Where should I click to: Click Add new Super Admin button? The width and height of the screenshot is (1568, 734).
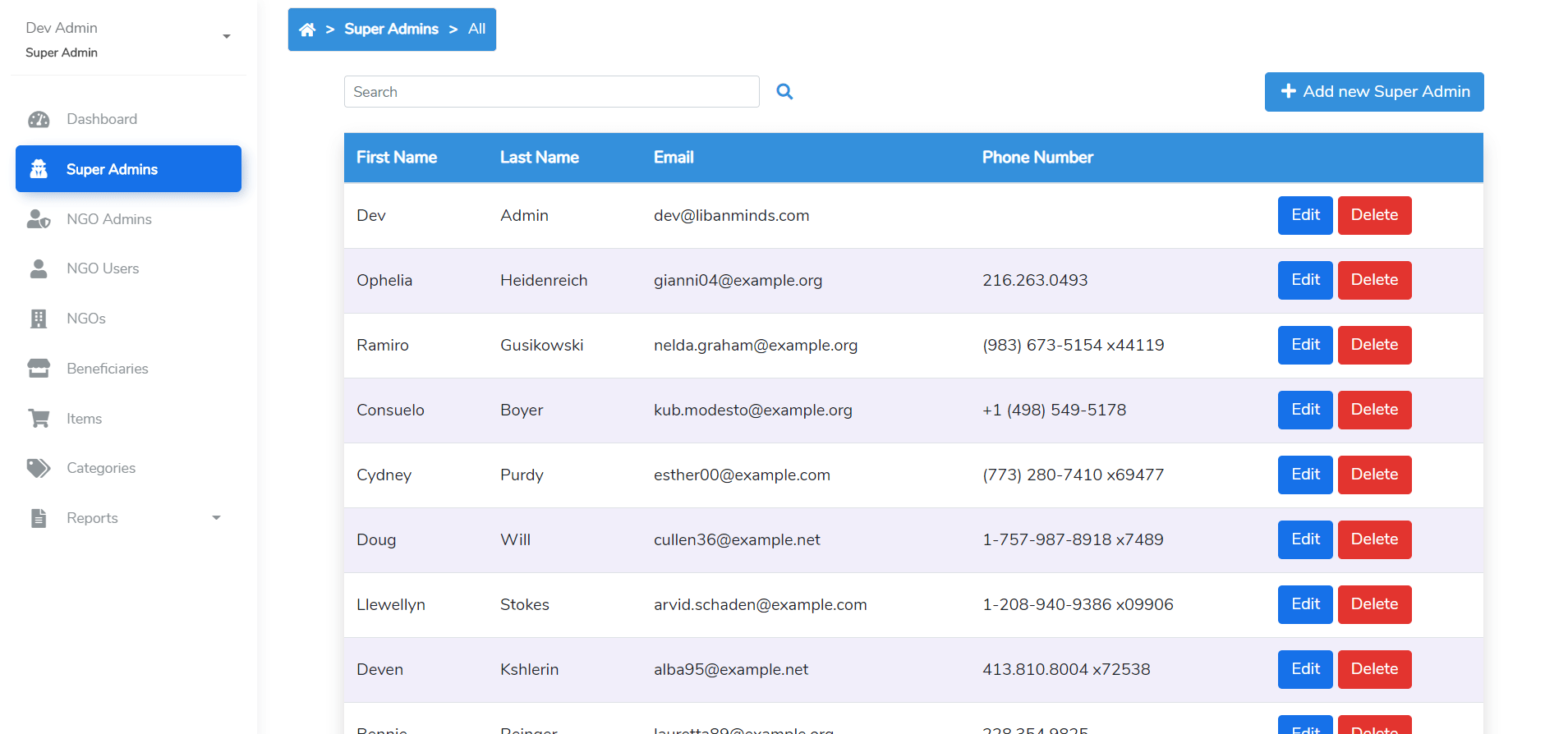1373,92
